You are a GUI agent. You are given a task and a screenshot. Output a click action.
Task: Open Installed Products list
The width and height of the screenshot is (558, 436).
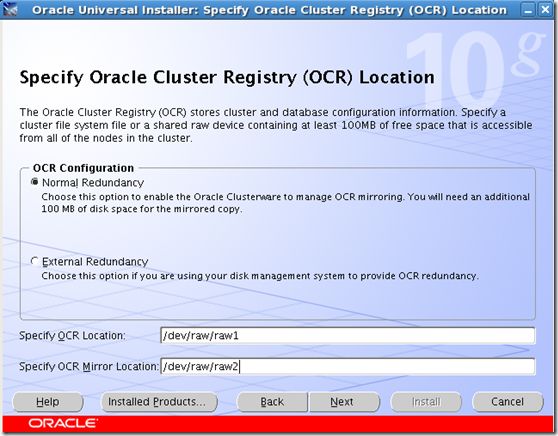pyautogui.click(x=159, y=402)
